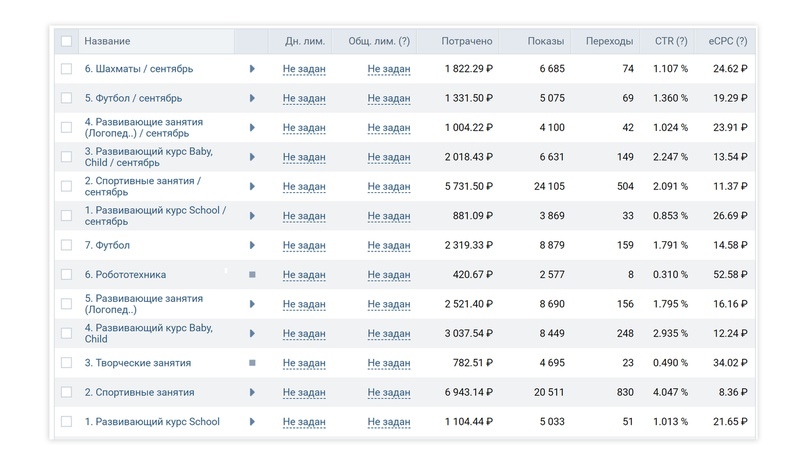Click play icon for 2. Спортивные занятия row
807x465 pixels.
pyautogui.click(x=252, y=393)
